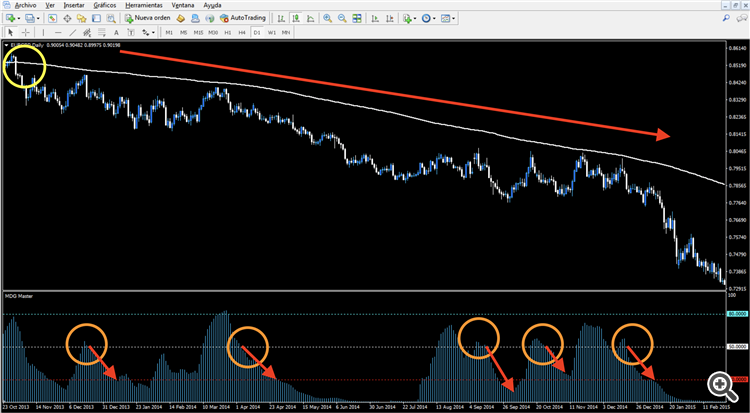Image resolution: width=750 pixels, height=413 pixels.
Task: Switch the chart to Bar Chart mode
Action: pyautogui.click(x=281, y=18)
